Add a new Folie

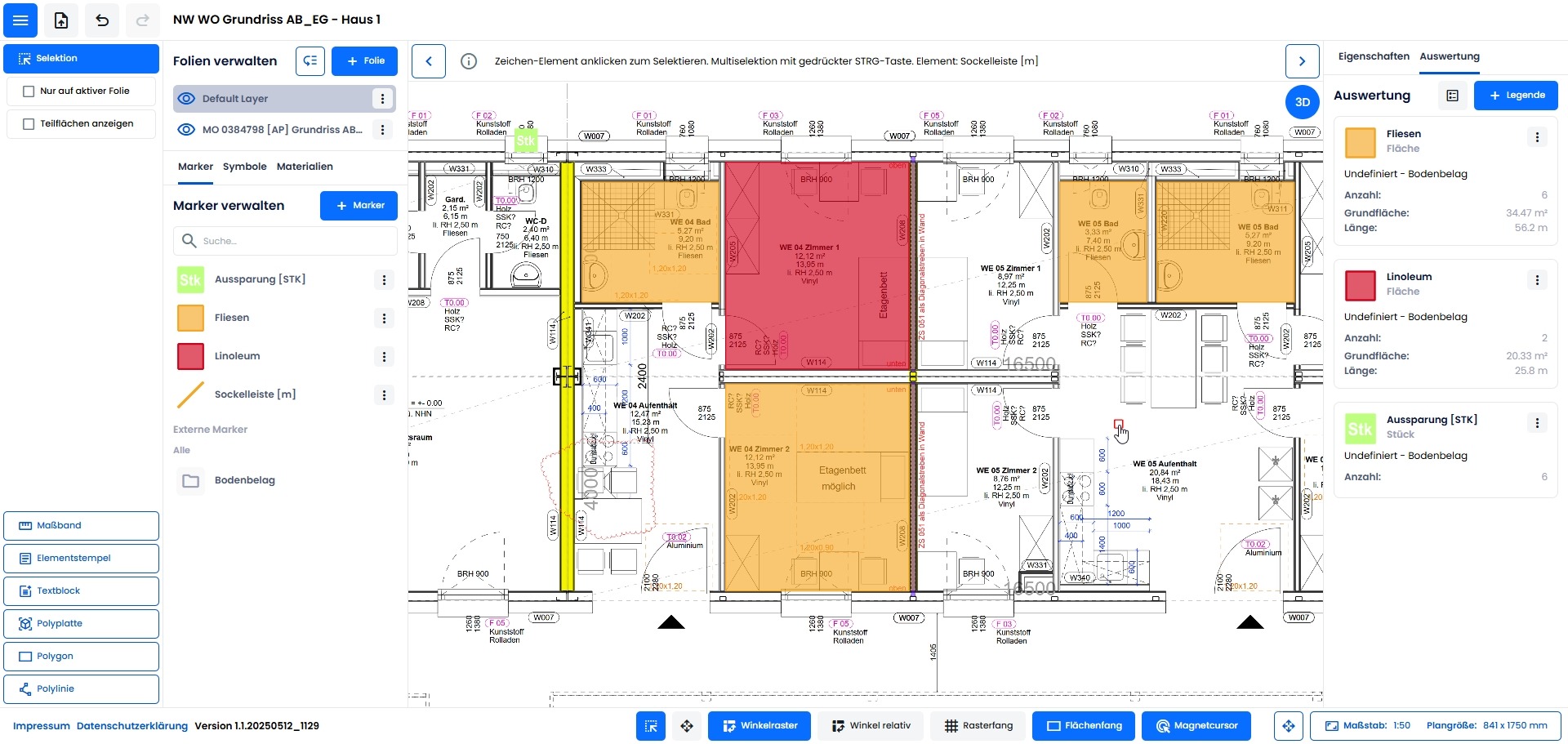pyautogui.click(x=365, y=61)
